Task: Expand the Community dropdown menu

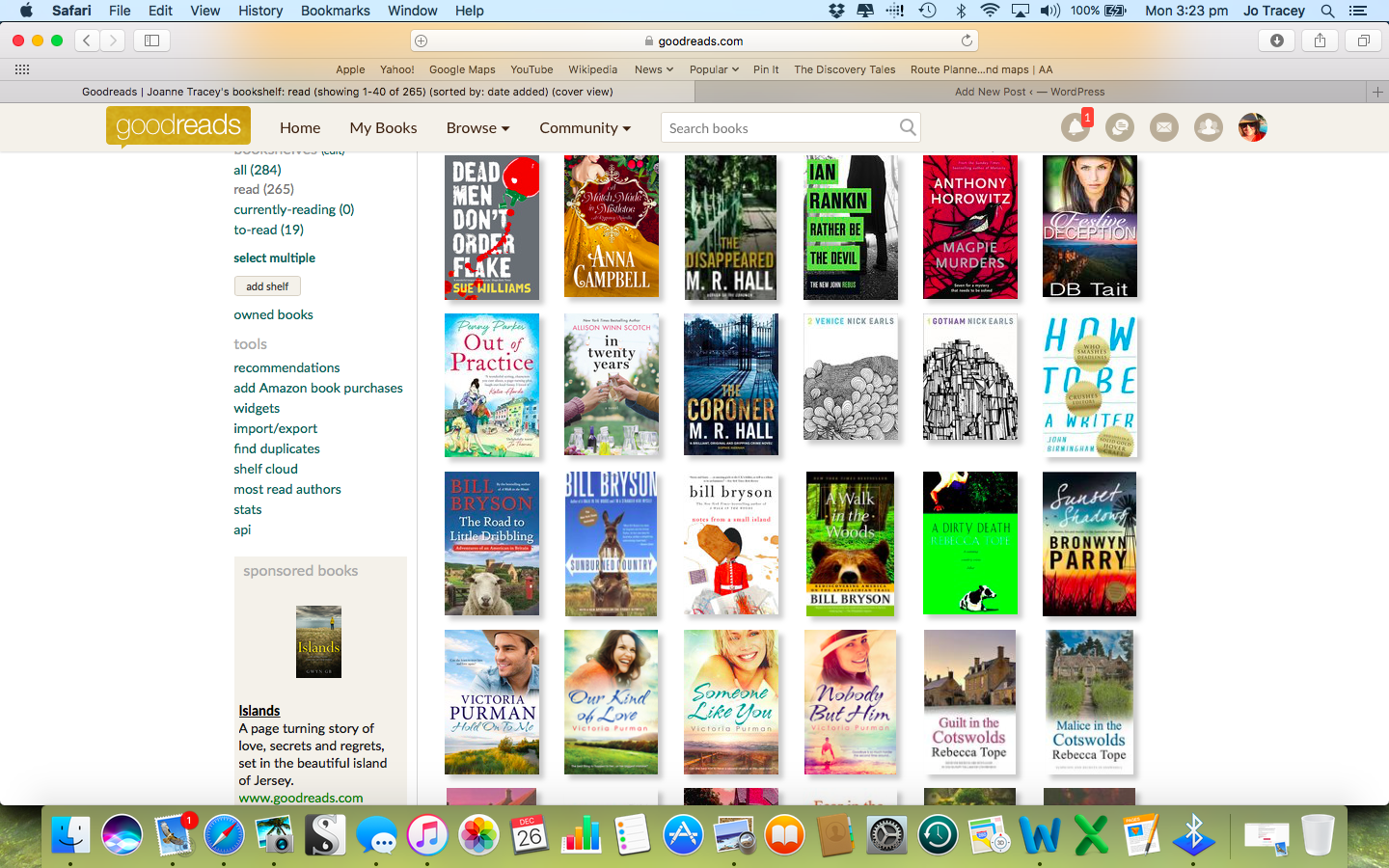Action: tap(585, 128)
